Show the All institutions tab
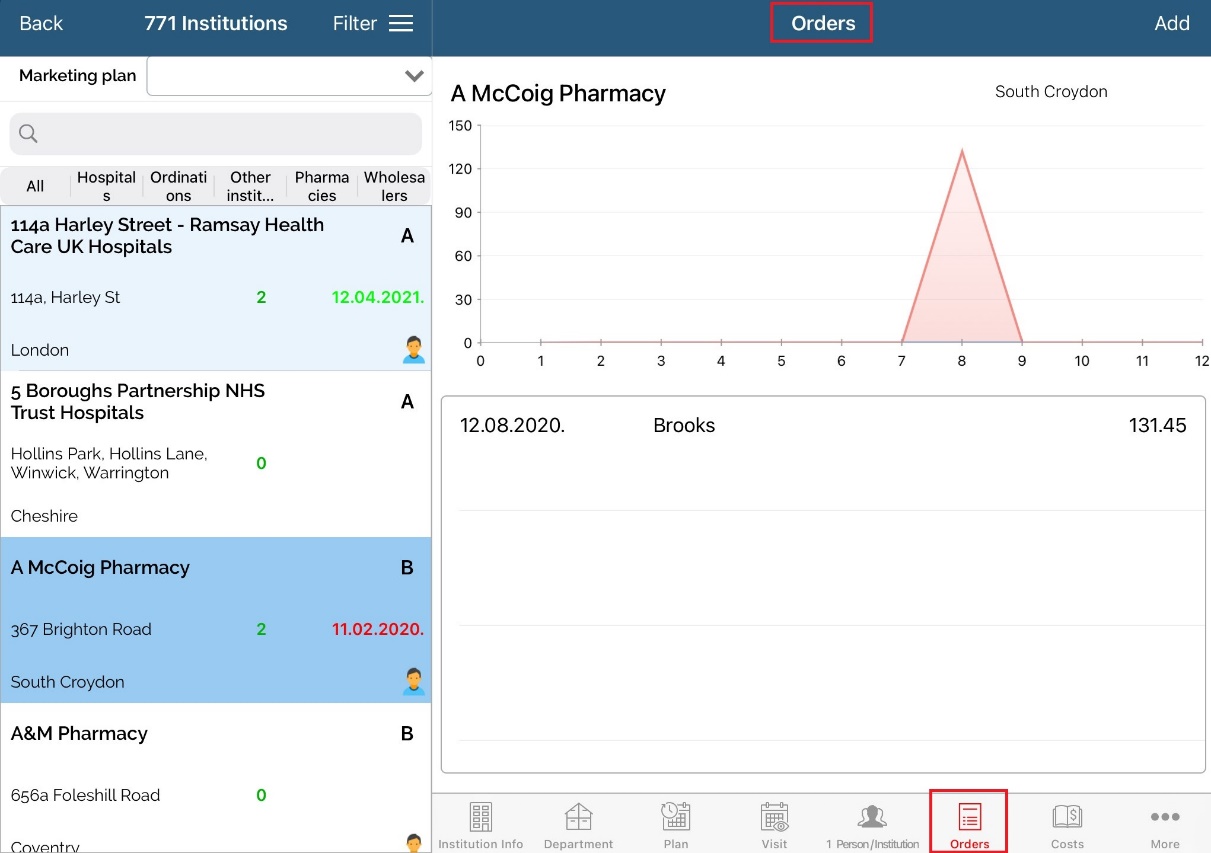 point(35,186)
